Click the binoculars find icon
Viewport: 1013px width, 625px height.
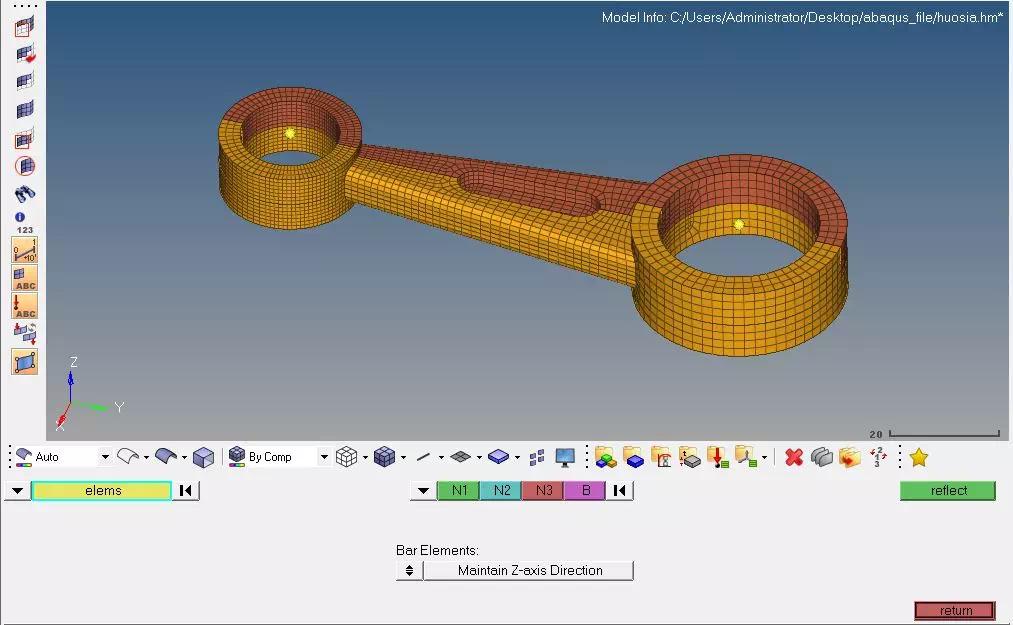point(25,193)
